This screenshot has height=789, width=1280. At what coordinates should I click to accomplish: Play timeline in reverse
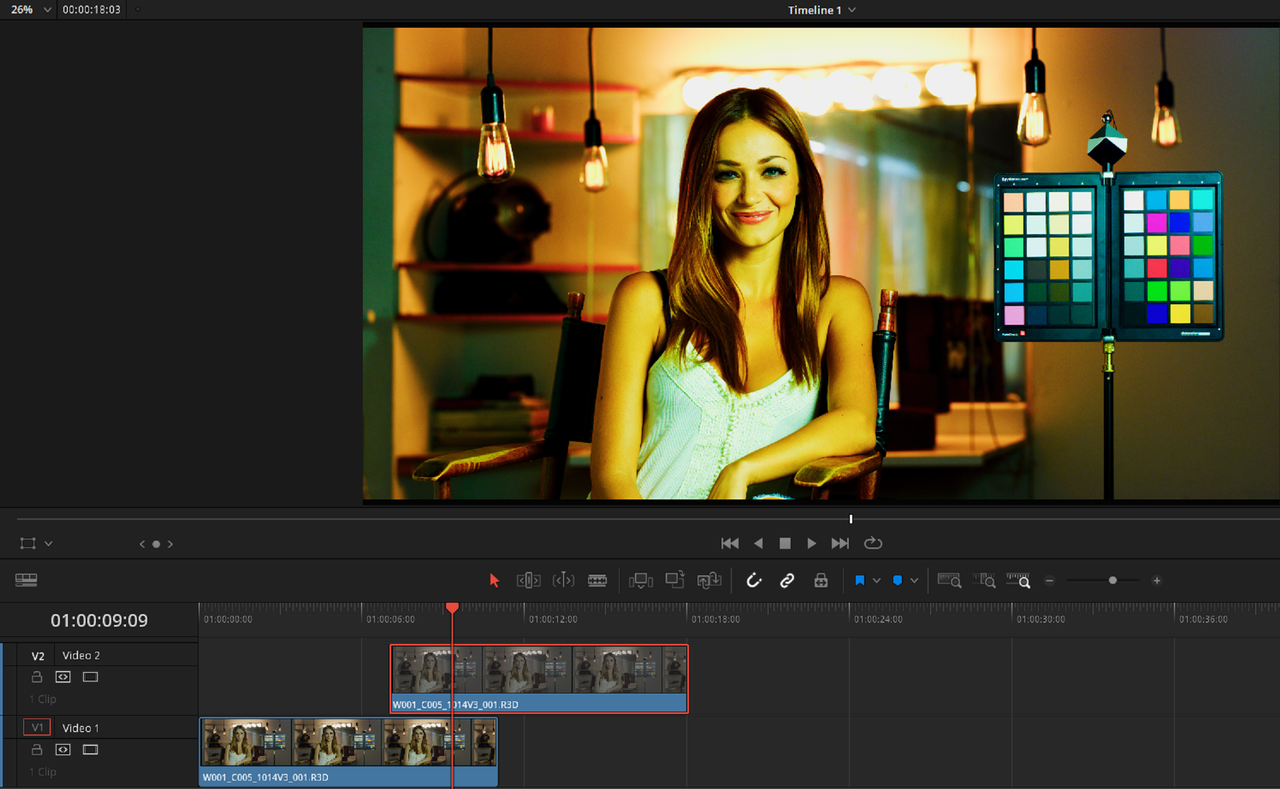758,543
